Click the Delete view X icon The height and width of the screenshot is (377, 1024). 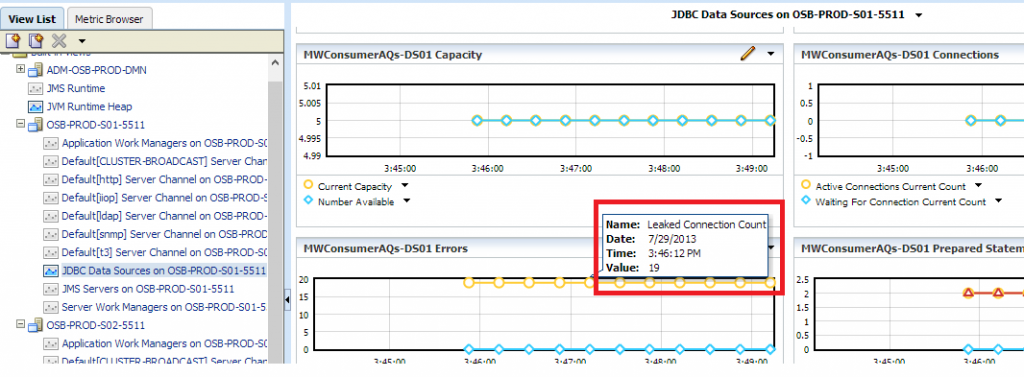[59, 41]
